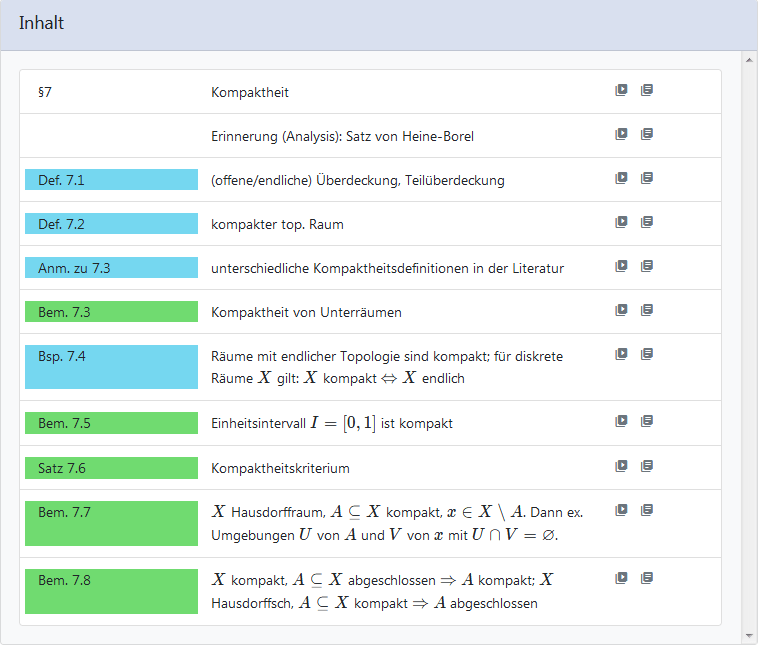Open notes icon for Bem. 7.7 row
The height and width of the screenshot is (646, 759).
647,510
